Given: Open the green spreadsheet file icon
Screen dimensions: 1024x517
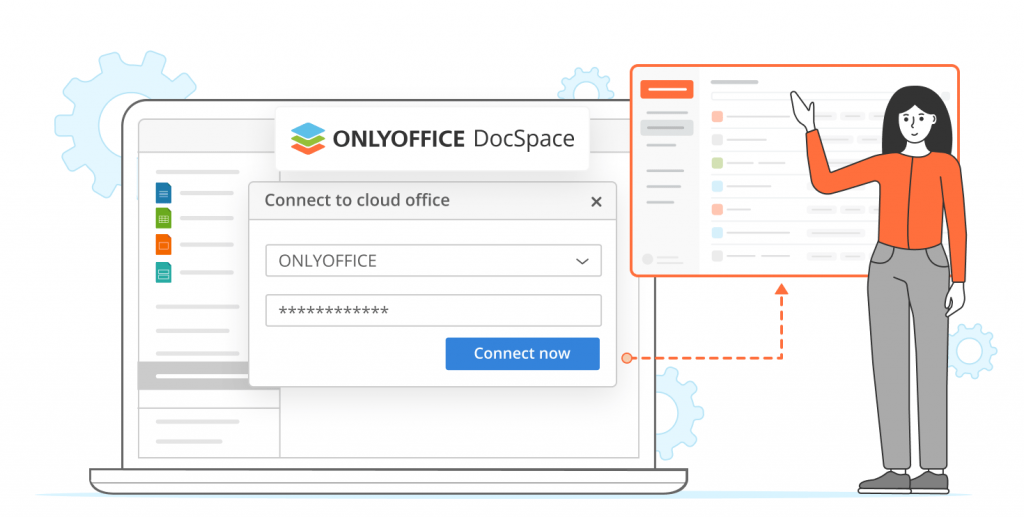Looking at the screenshot, I should coord(163,218).
